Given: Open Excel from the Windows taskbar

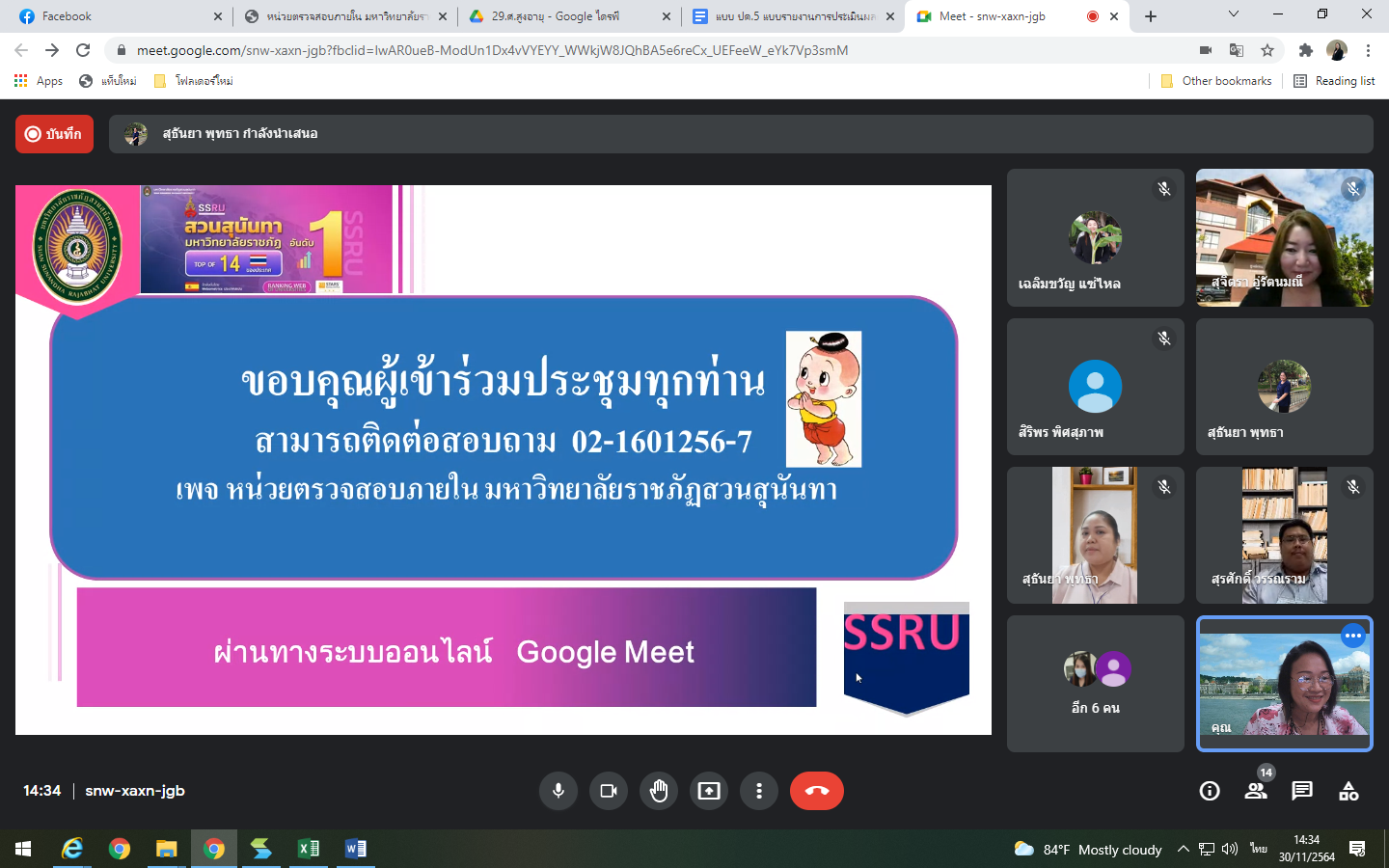Looking at the screenshot, I should pyautogui.click(x=309, y=849).
